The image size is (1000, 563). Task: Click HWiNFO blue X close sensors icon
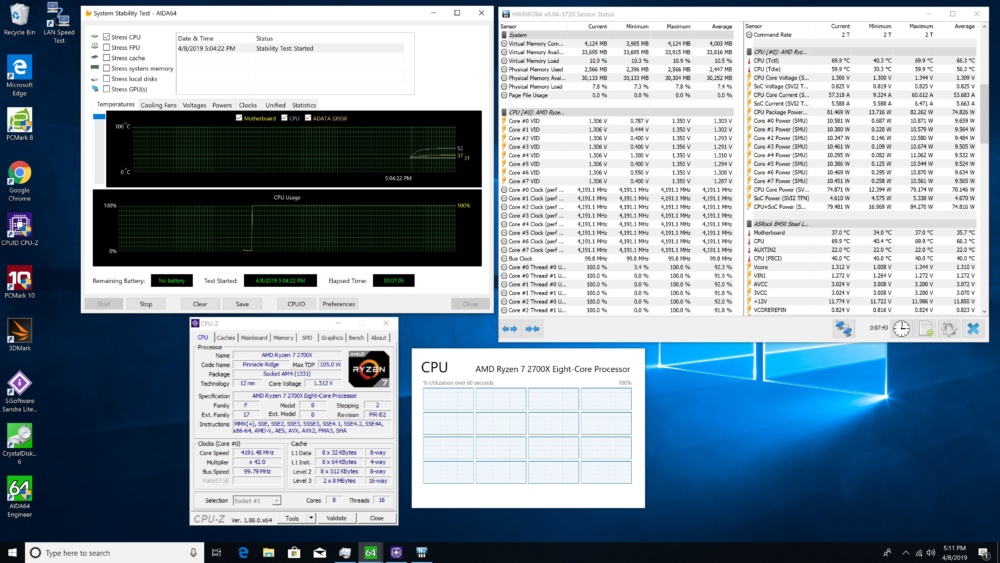(973, 328)
